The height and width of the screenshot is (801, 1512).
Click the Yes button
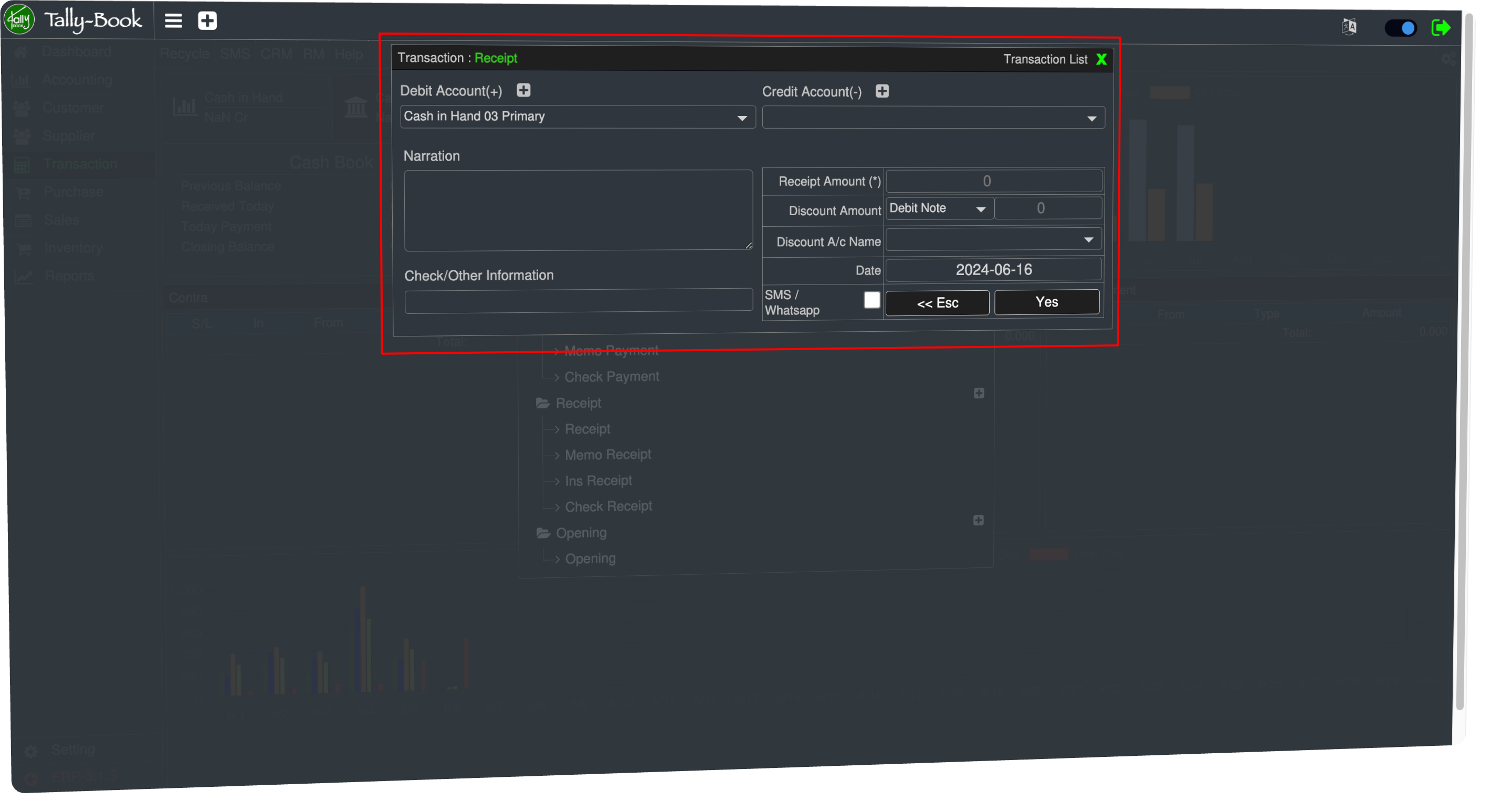(1046, 302)
